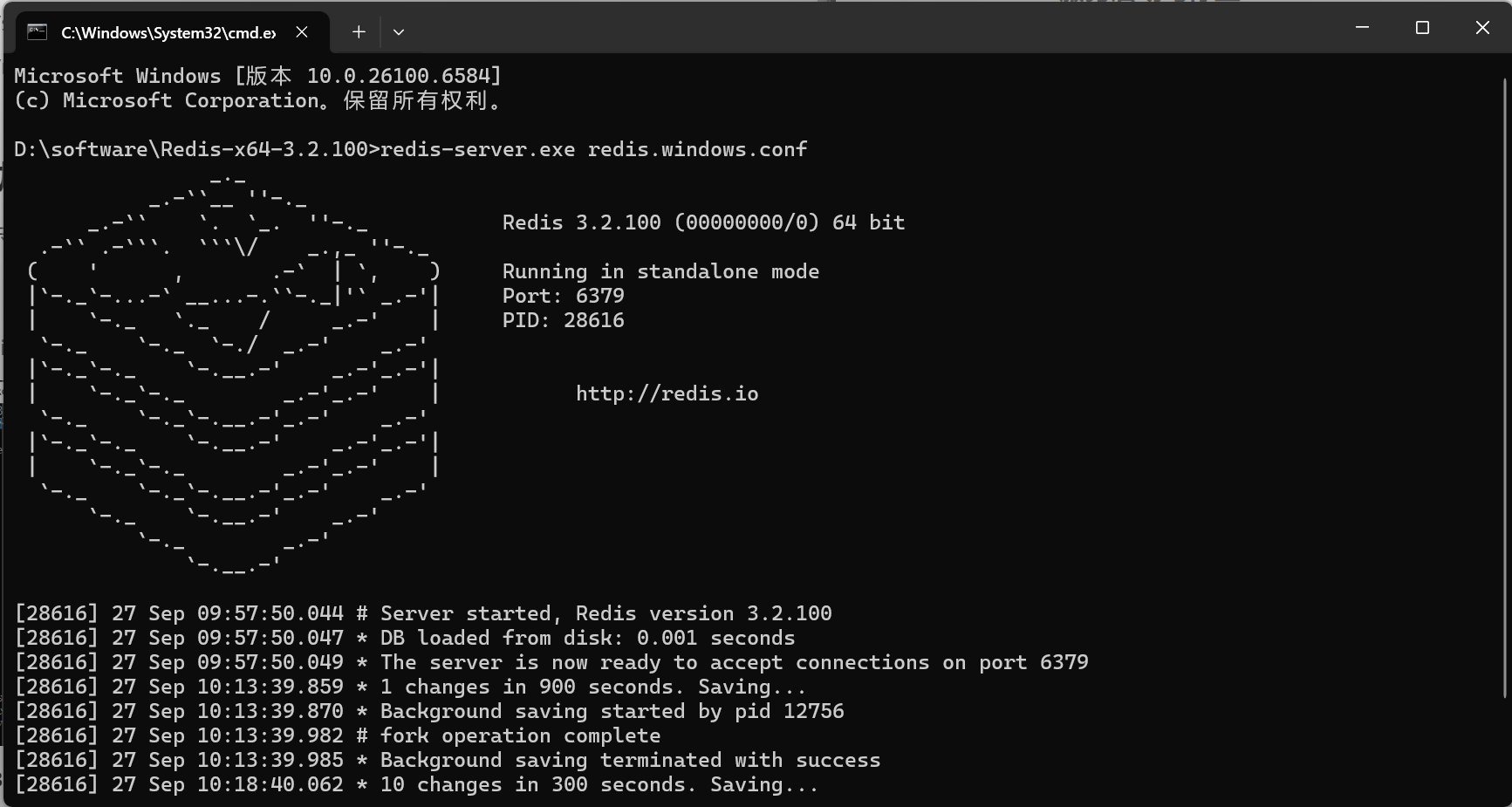1512x807 pixels.
Task: Click the Redis ASCII art logo
Action: pos(234,375)
